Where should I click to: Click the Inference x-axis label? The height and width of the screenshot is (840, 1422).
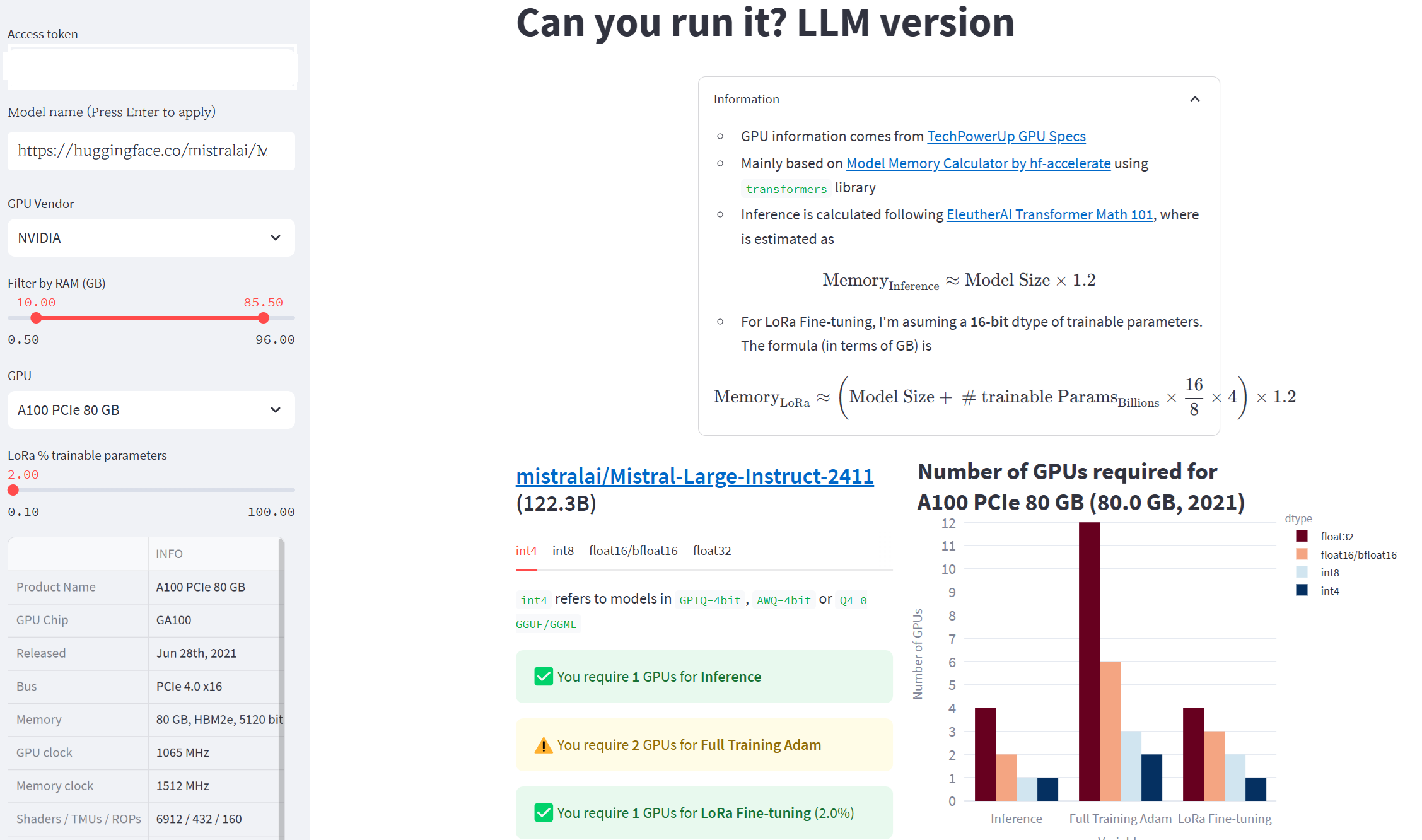[x=1016, y=819]
